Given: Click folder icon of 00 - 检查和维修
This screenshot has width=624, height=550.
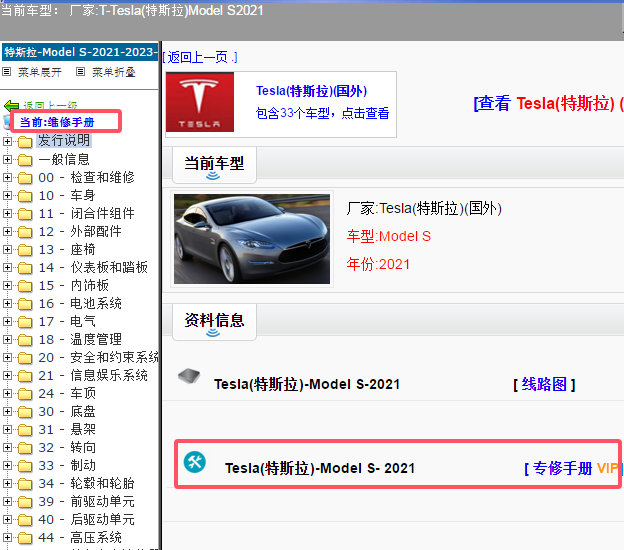Looking at the screenshot, I should coord(25,177).
